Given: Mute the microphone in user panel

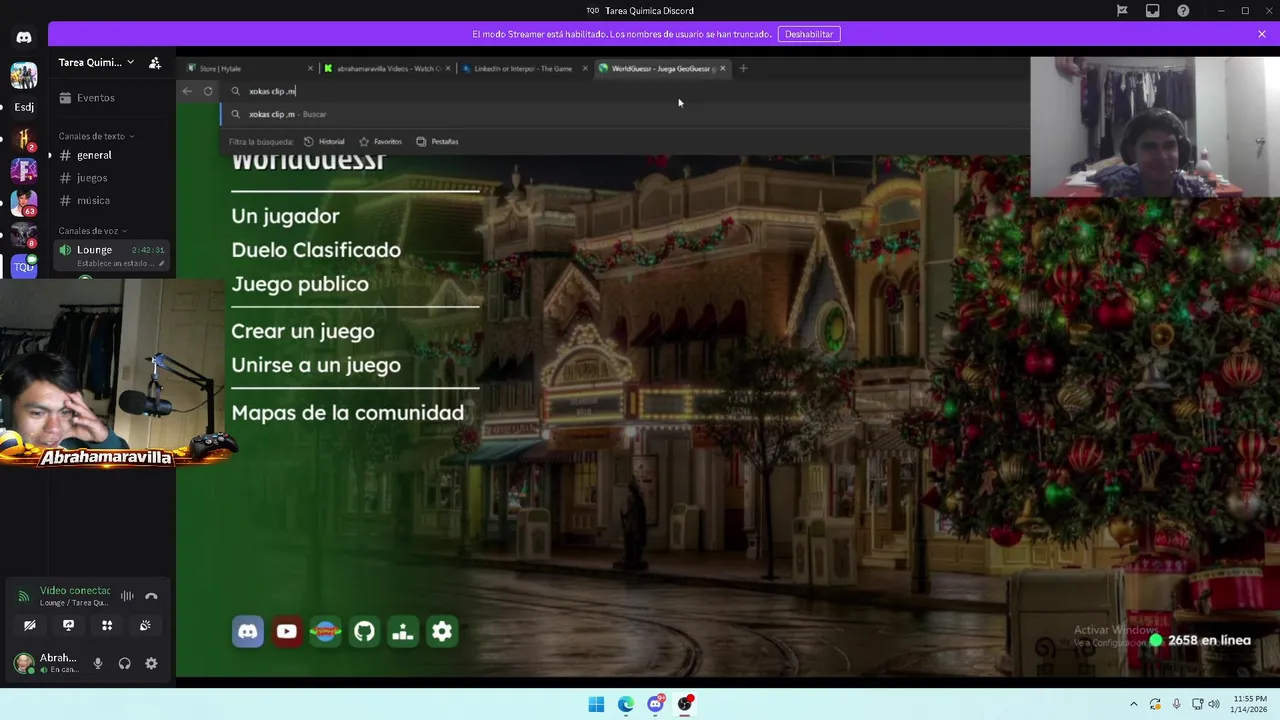Looking at the screenshot, I should coord(98,663).
